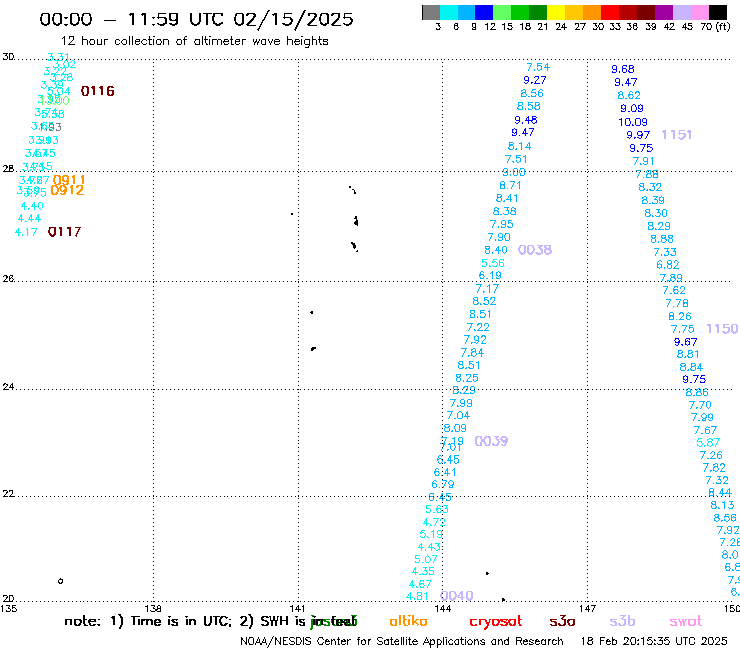The width and height of the screenshot is (740, 650).
Task: Select the light green legend swatch
Action: coord(502,12)
